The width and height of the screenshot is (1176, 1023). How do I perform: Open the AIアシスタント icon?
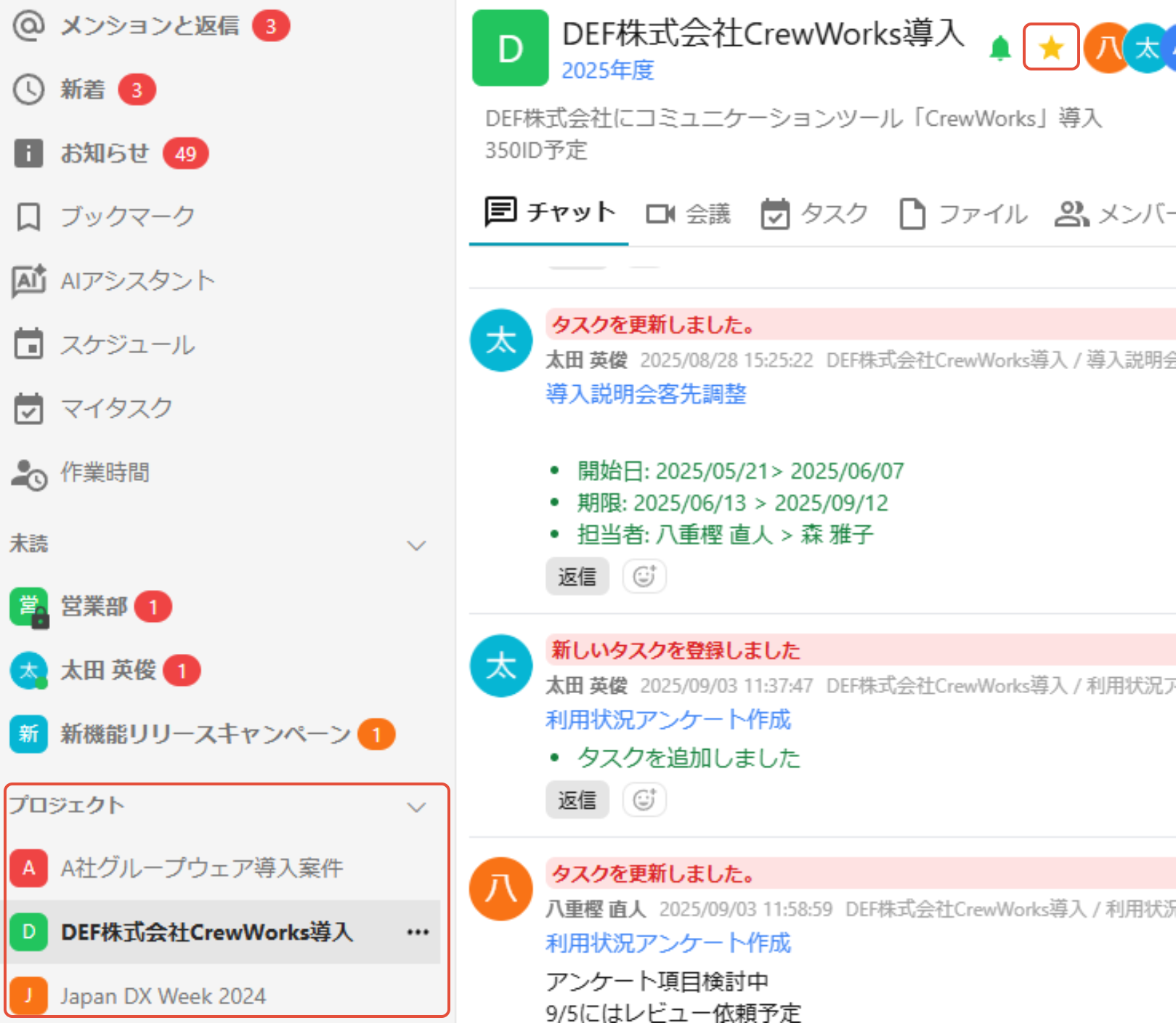29,280
